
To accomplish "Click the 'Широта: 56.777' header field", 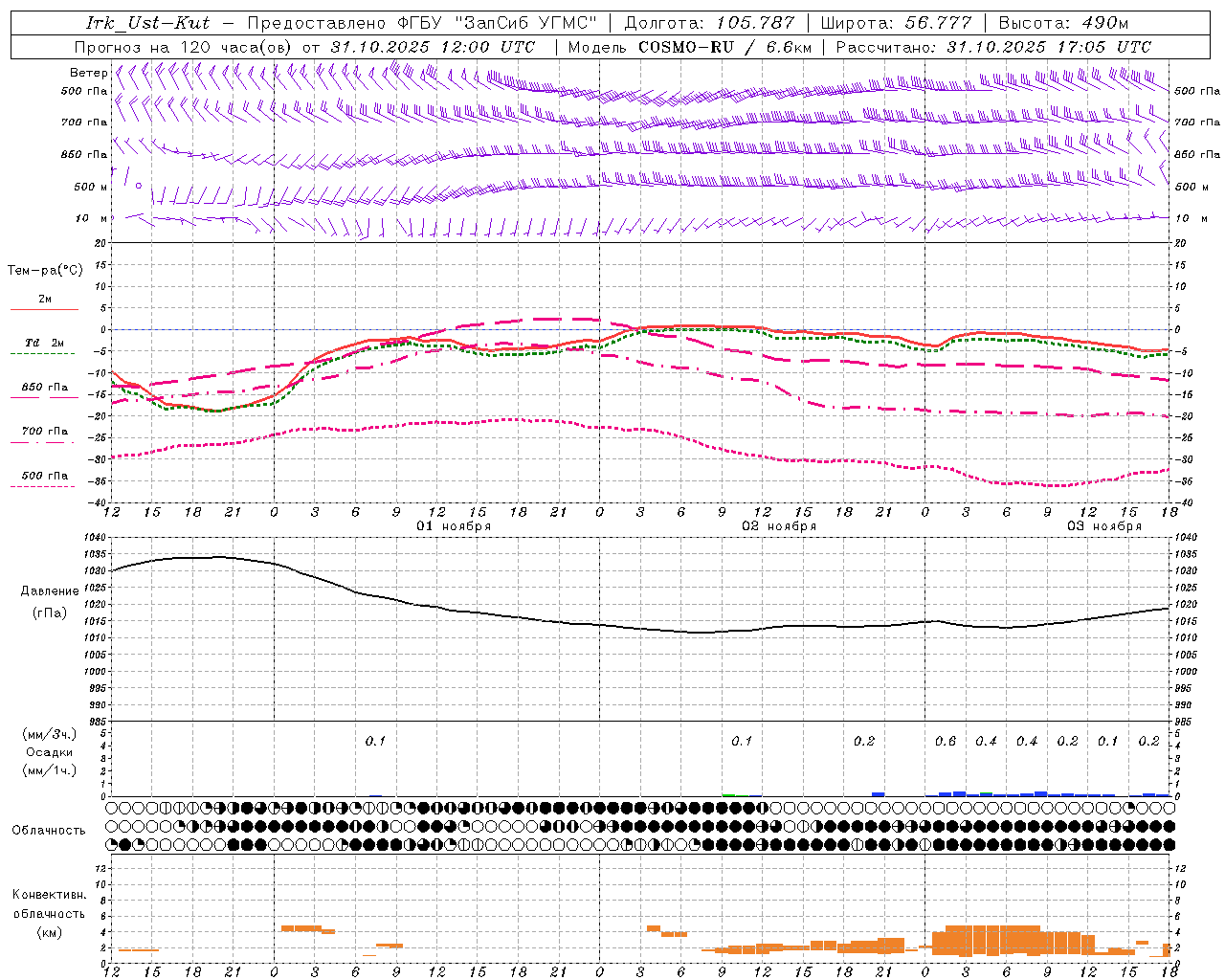I will click(x=897, y=23).
